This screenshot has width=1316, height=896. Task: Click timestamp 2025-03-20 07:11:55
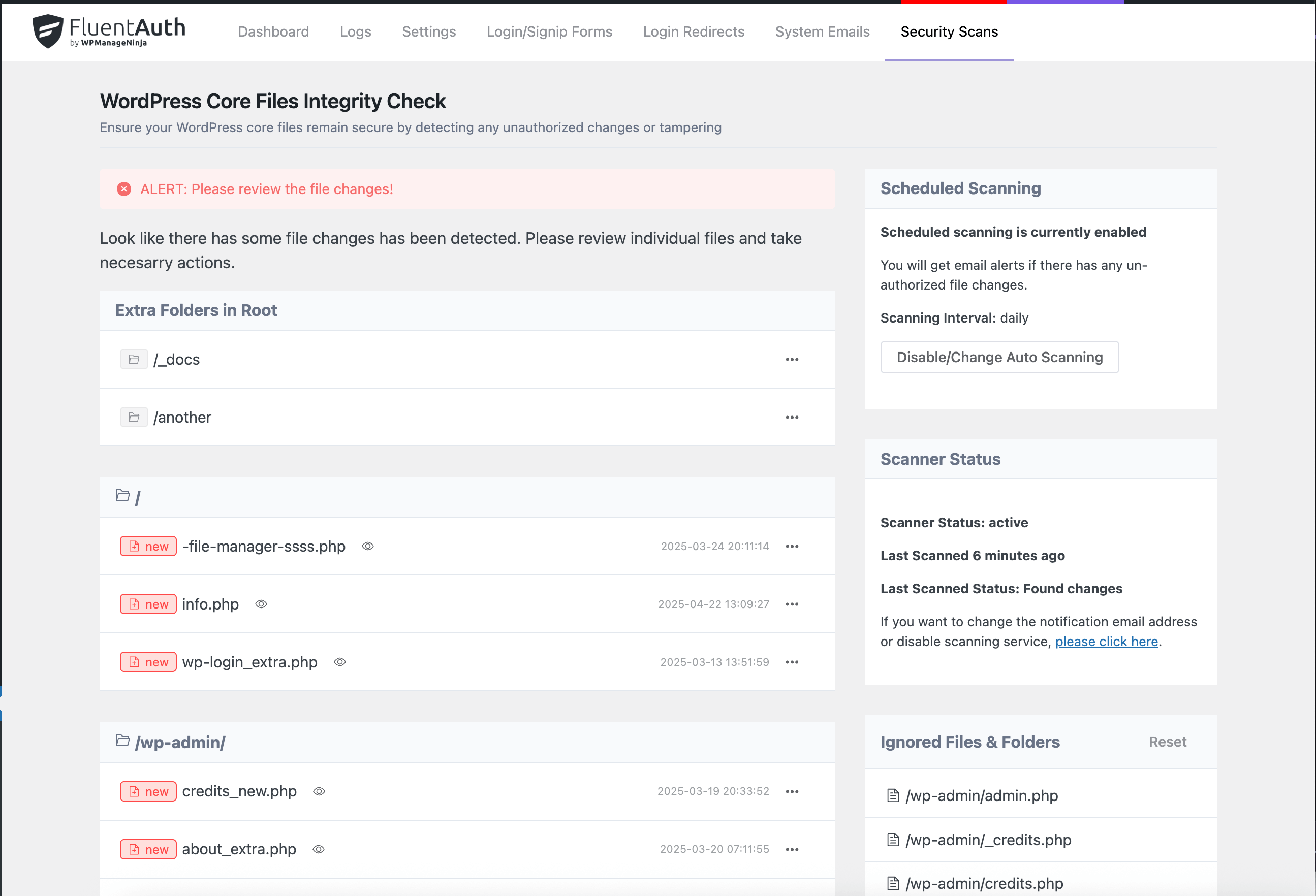(714, 849)
